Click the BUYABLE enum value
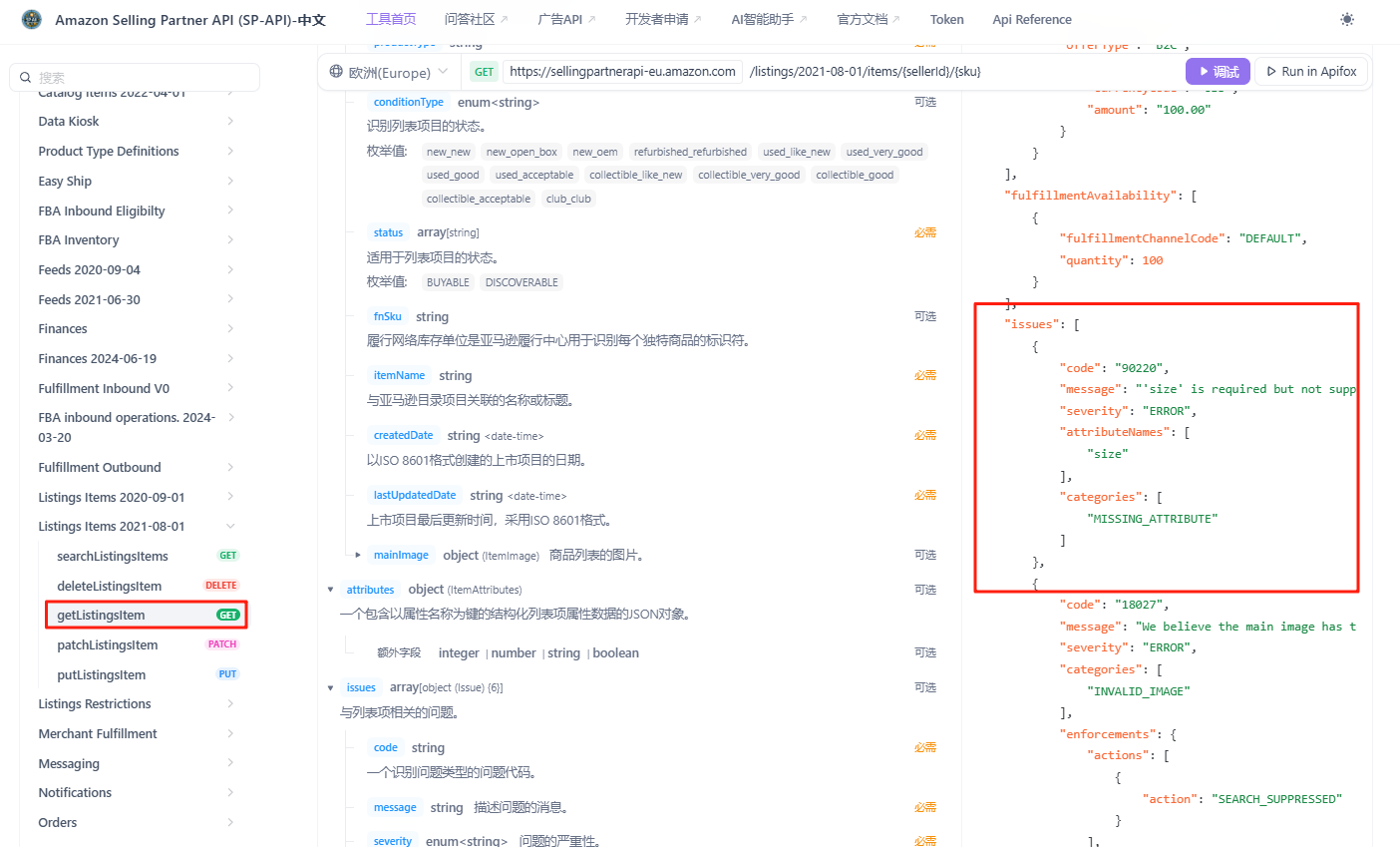The image size is (1400, 847). coord(448,282)
